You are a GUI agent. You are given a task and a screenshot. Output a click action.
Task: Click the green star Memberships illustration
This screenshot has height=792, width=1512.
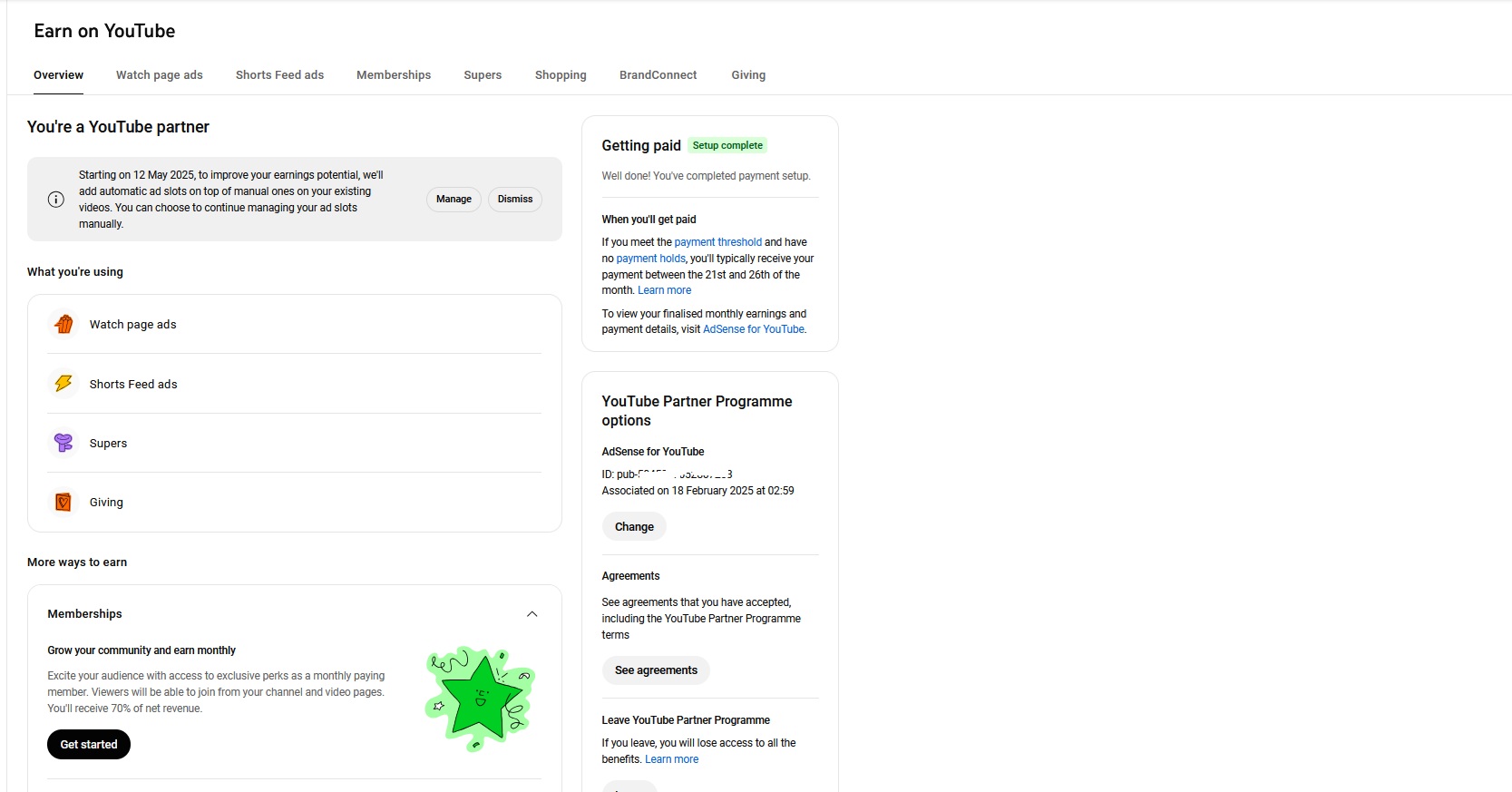pos(480,699)
